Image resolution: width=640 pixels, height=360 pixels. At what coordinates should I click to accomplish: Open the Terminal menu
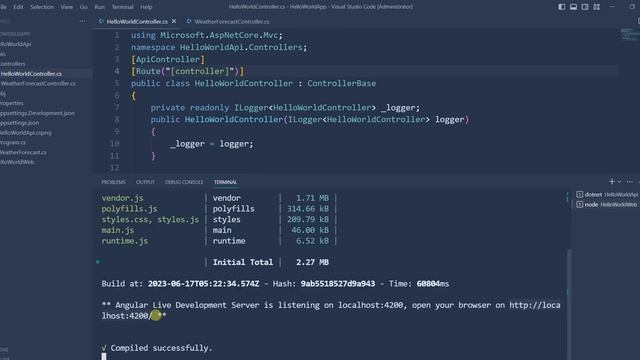click(122, 7)
